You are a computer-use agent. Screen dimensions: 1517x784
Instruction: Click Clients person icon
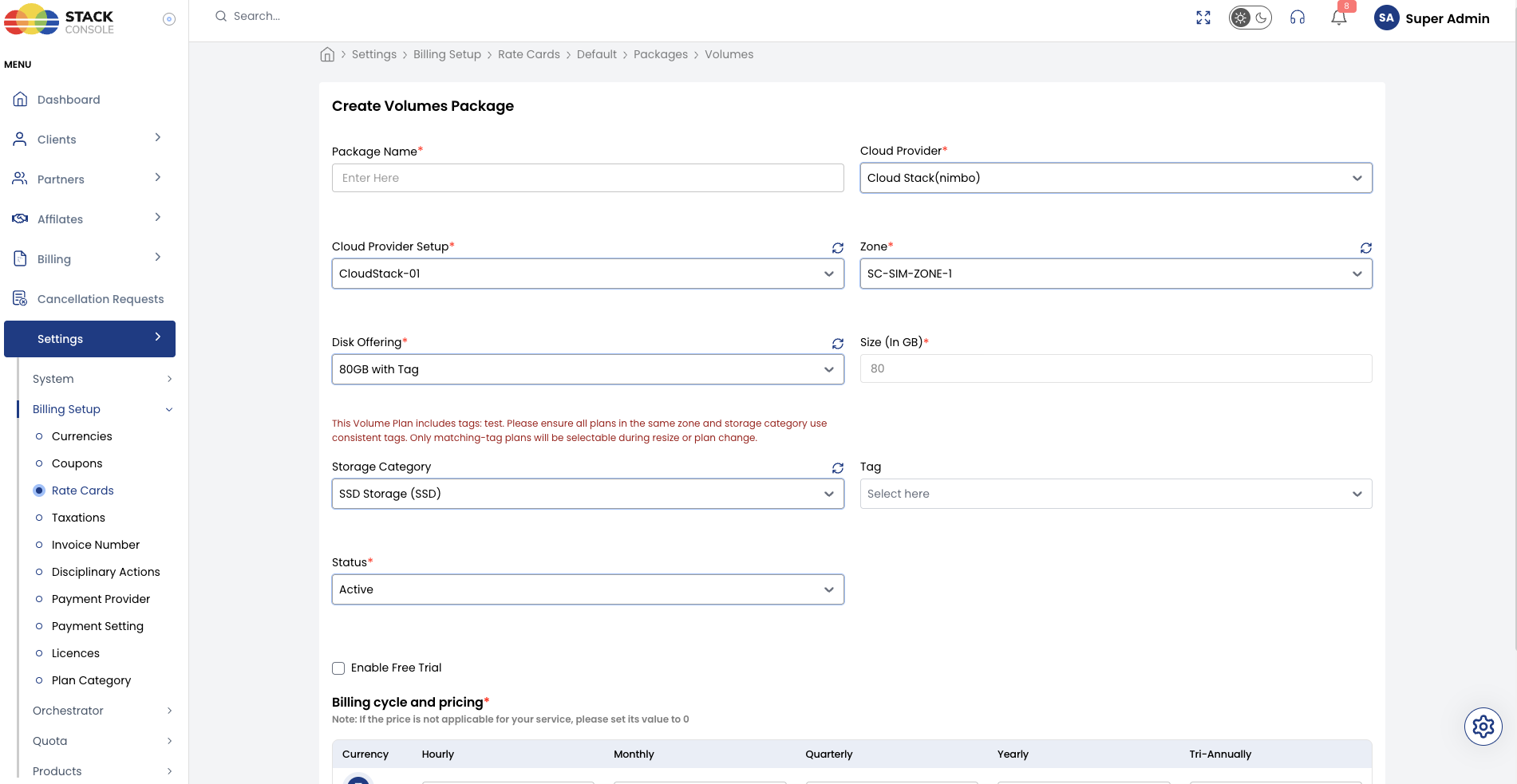[20, 139]
